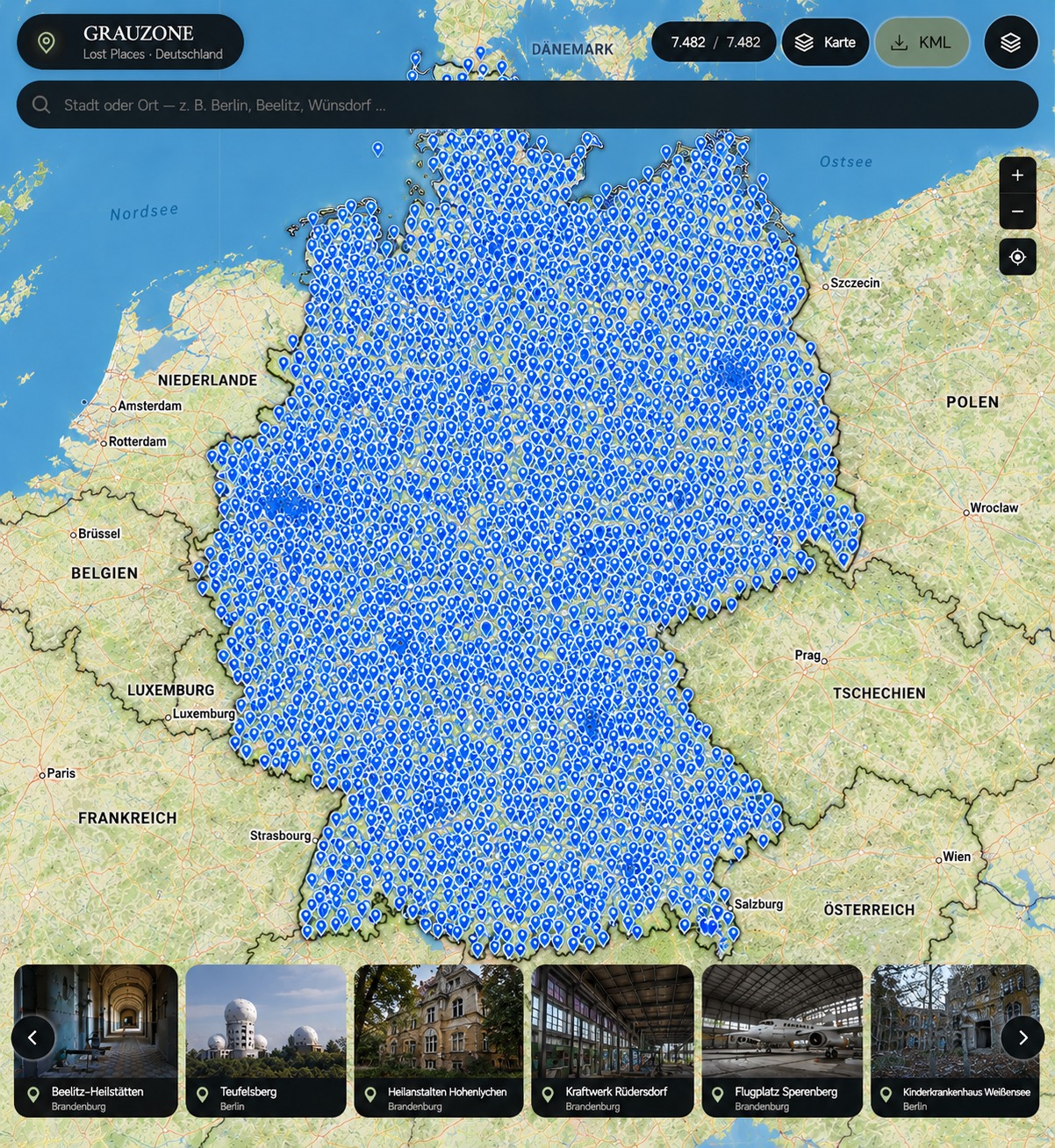Viewport: 1055px width, 1148px height.
Task: Click the pin icon beside Flugplatz Sperenberg
Action: (717, 1094)
